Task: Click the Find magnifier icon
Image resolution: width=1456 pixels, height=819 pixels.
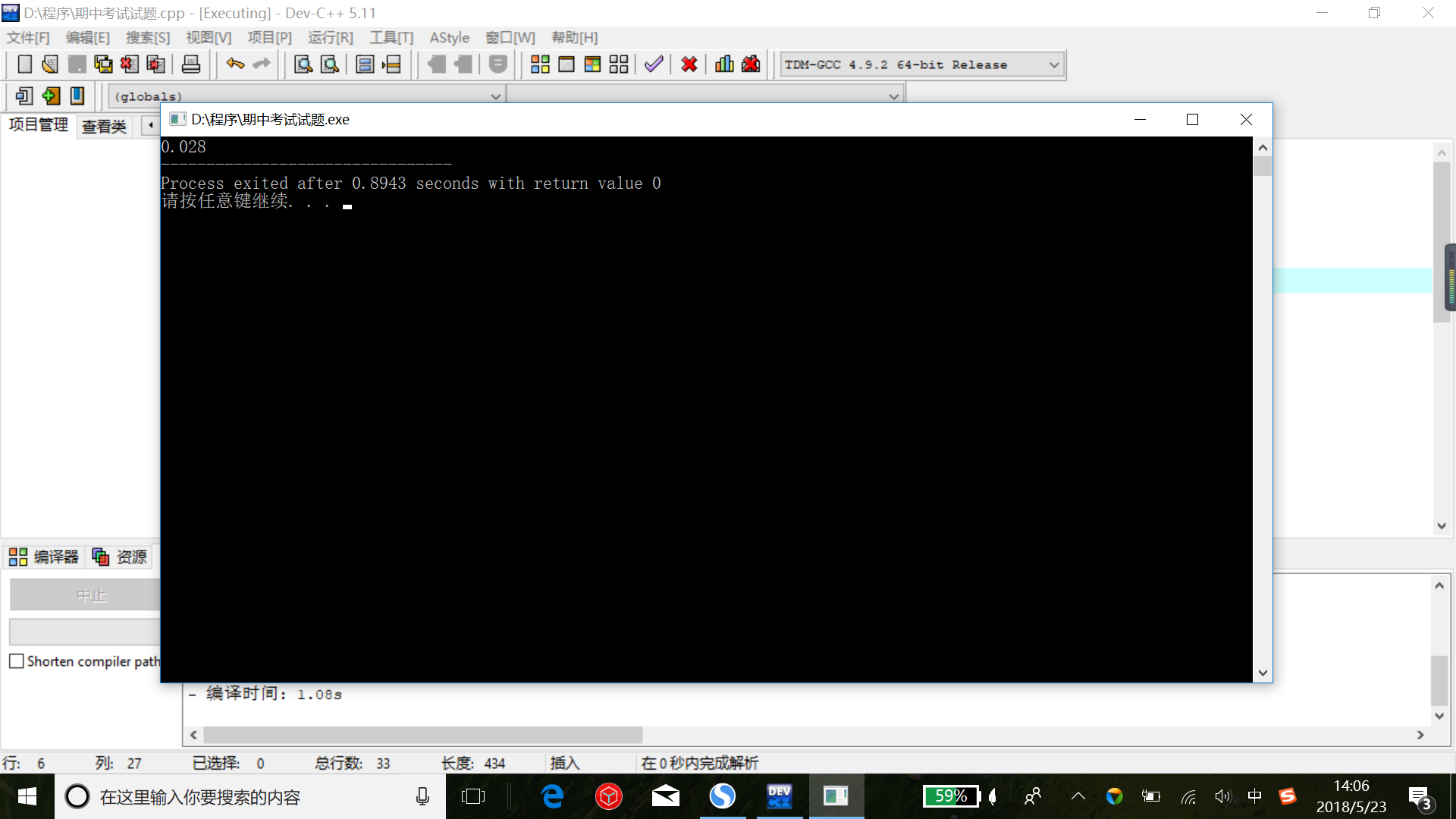Action: pyautogui.click(x=303, y=64)
